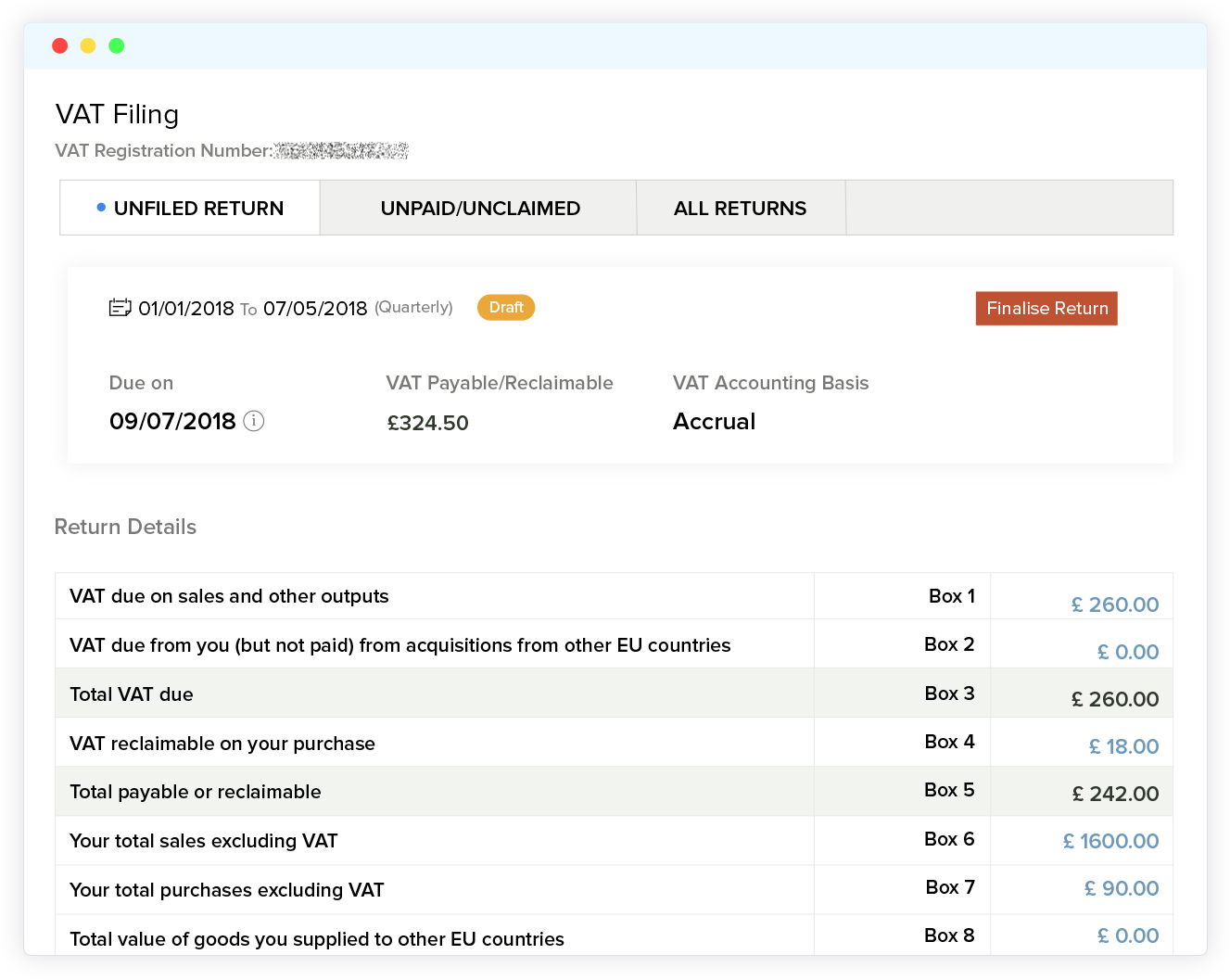Screen dimensions: 1230x980
Task: Click the due date 09/07/2018
Action: (172, 421)
